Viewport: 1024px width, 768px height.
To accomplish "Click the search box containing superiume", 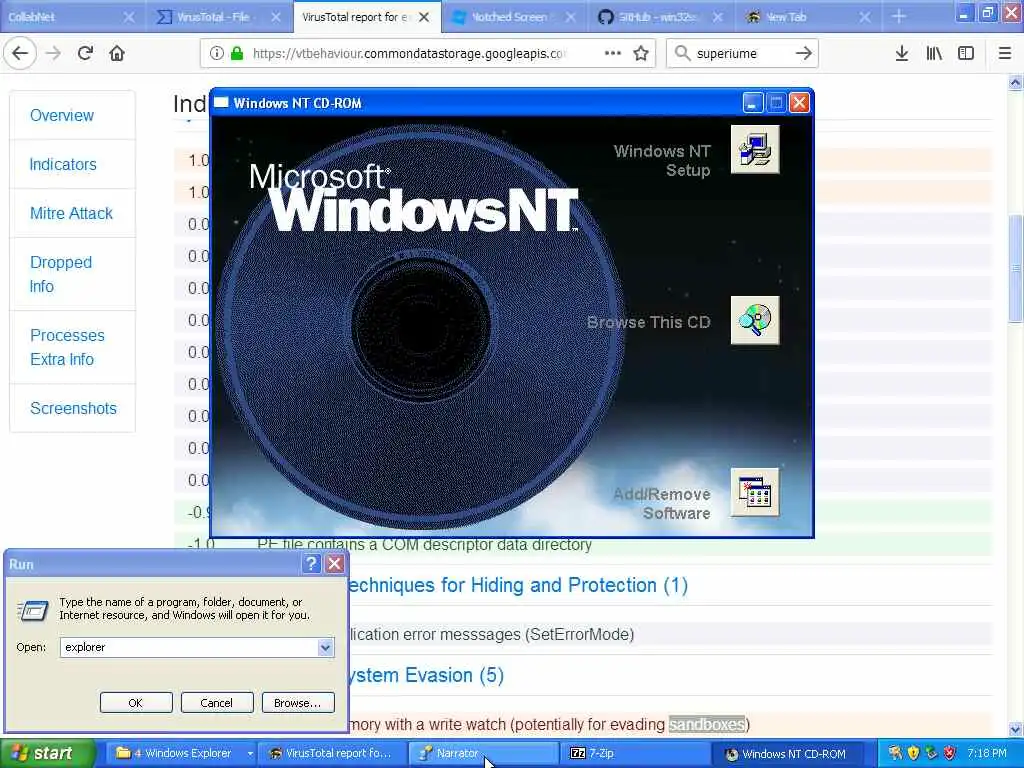I will [742, 54].
